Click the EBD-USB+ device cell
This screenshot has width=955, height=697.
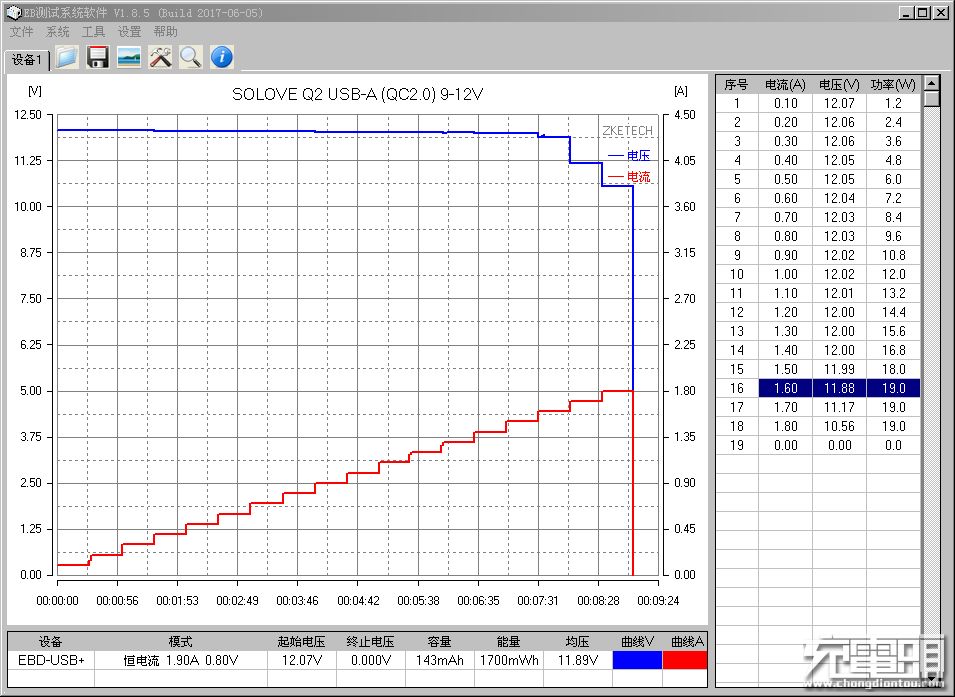coord(51,660)
